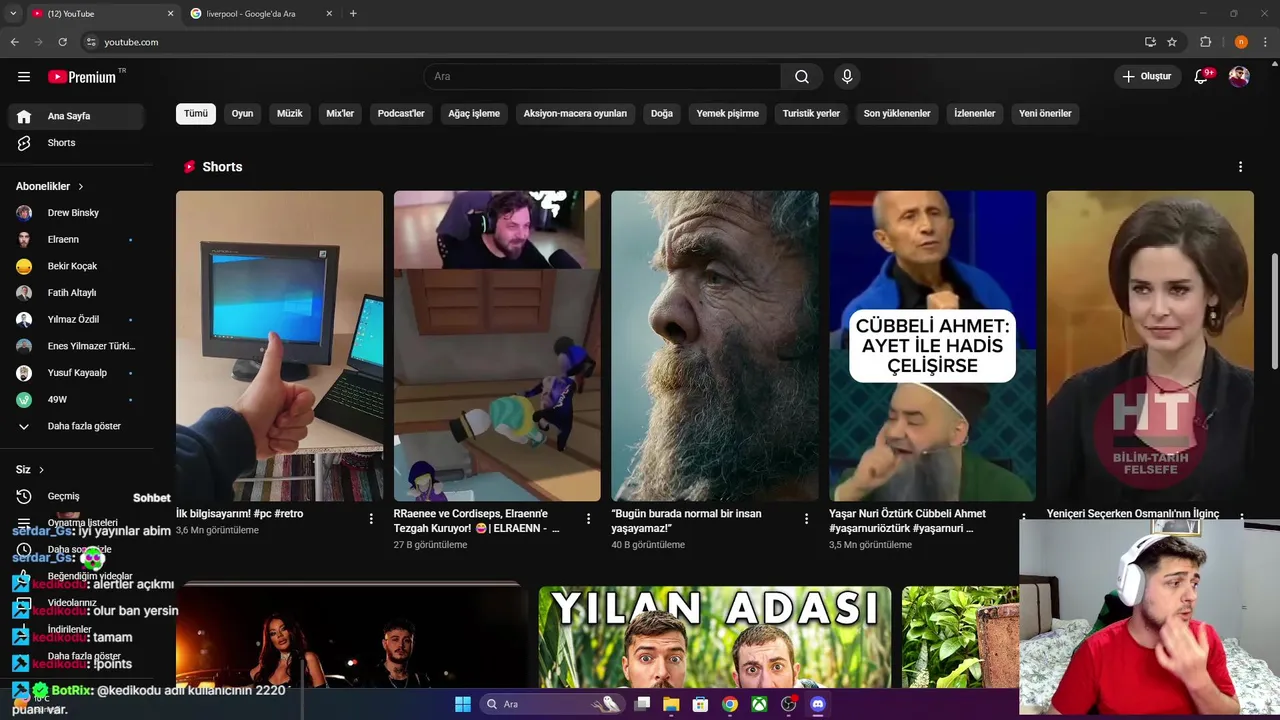Click the YouTube search input field
This screenshot has height=720, width=1280.
[x=602, y=77]
